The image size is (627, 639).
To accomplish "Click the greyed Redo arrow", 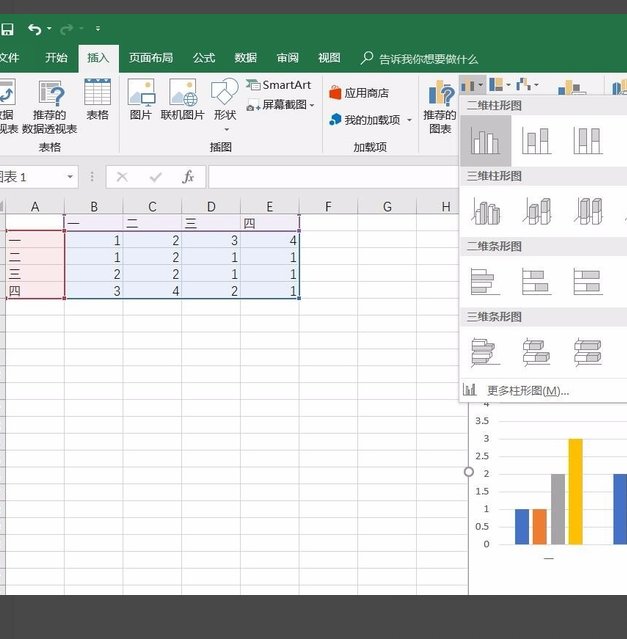I will (67, 29).
